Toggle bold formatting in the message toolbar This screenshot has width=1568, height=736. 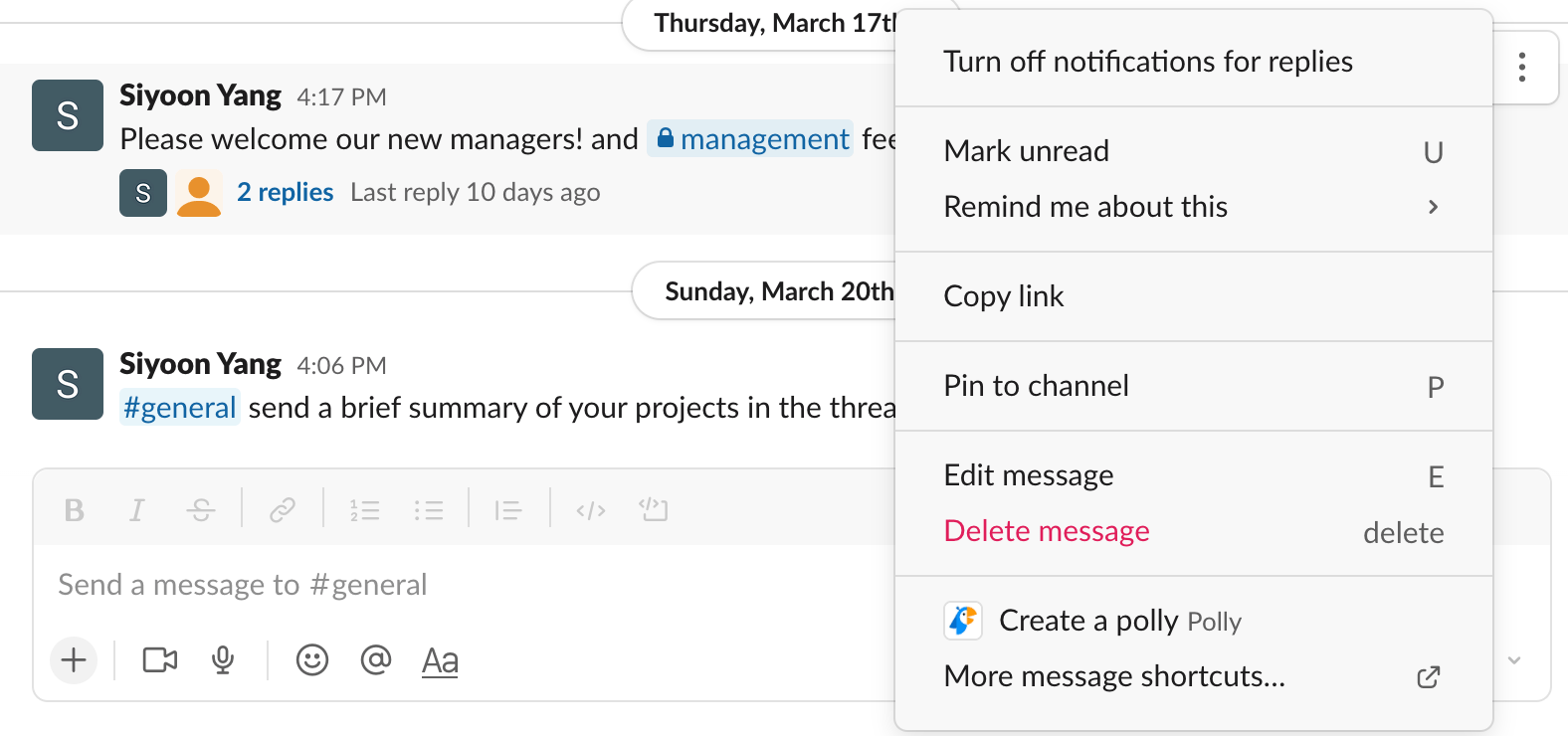tap(74, 509)
